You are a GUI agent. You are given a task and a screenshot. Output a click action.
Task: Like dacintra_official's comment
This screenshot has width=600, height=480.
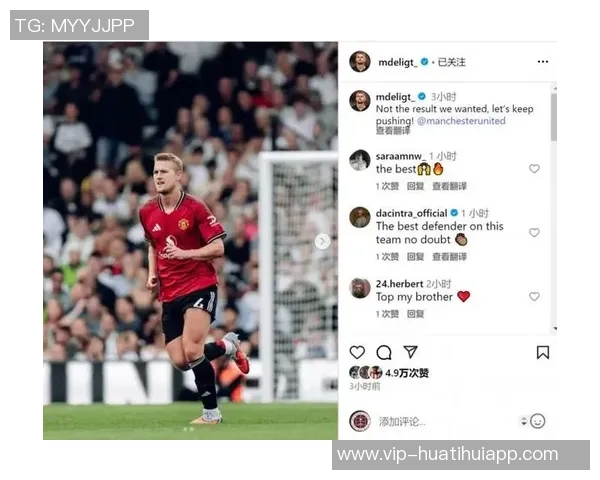click(534, 232)
